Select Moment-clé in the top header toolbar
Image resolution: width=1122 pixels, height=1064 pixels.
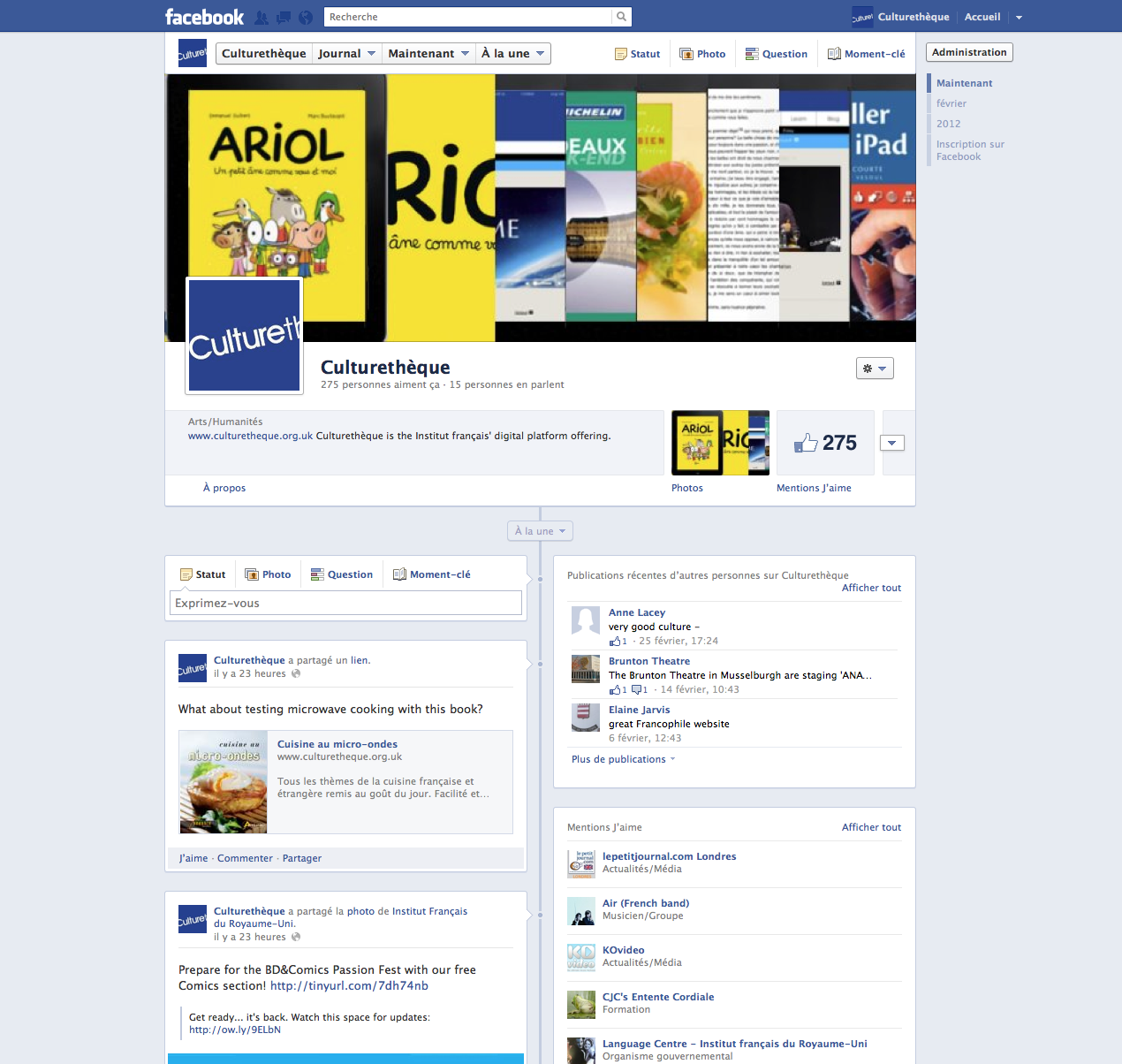[867, 54]
